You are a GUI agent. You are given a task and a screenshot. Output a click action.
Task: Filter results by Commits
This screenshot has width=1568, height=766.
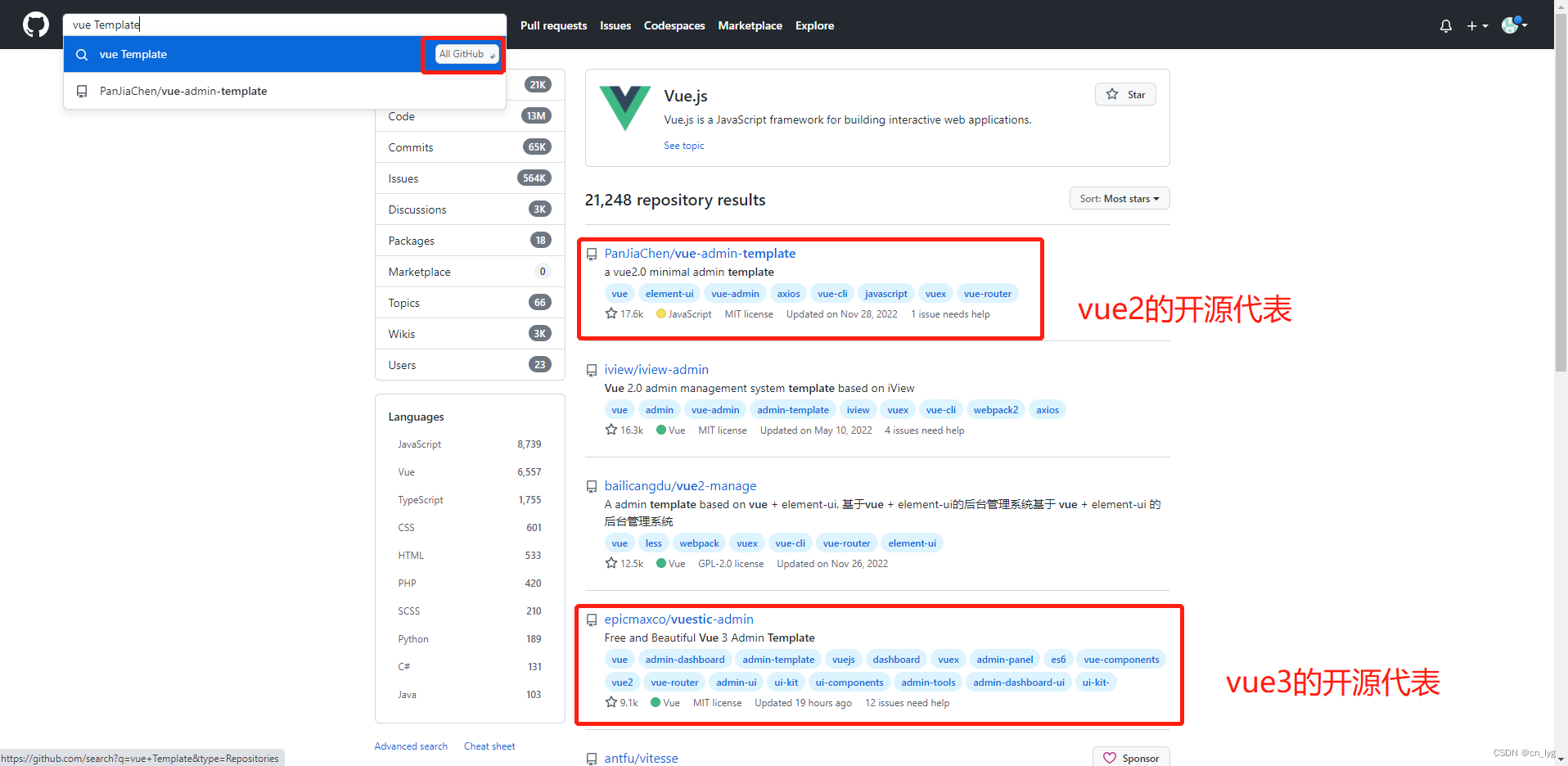[x=470, y=147]
